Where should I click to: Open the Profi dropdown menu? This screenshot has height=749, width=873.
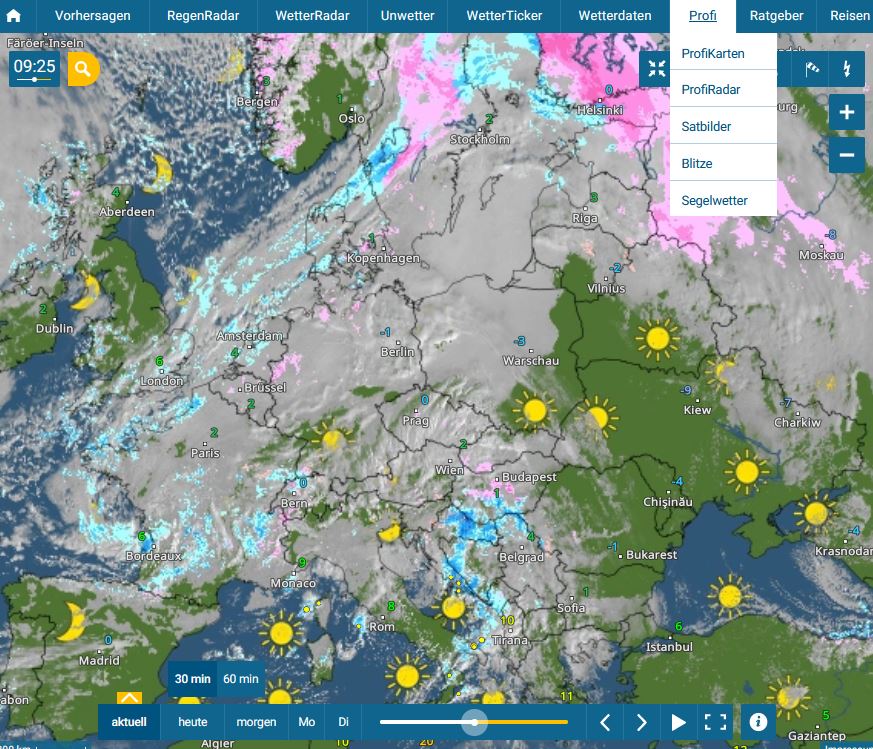(x=703, y=16)
